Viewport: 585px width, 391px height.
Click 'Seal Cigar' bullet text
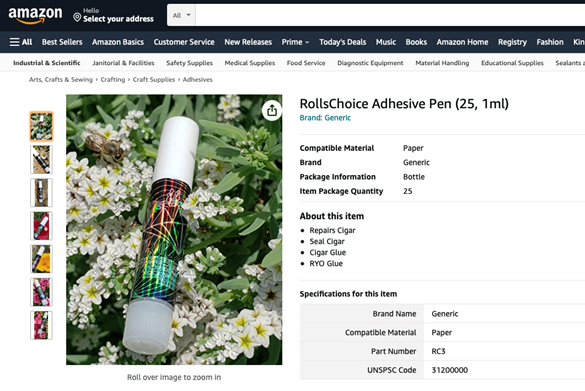(327, 241)
